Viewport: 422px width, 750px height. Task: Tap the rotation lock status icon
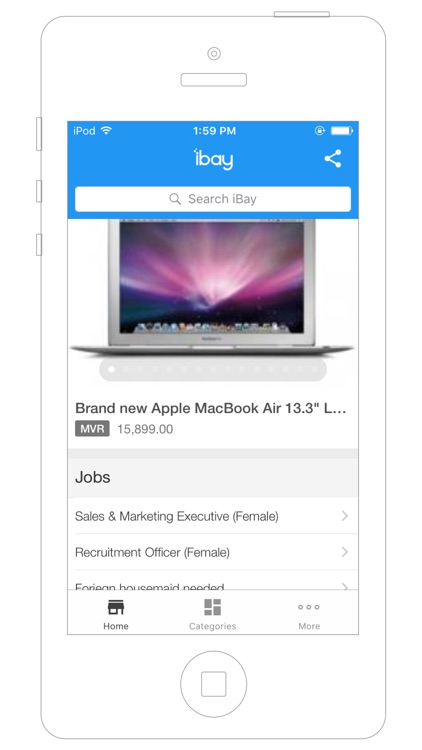tap(320, 131)
